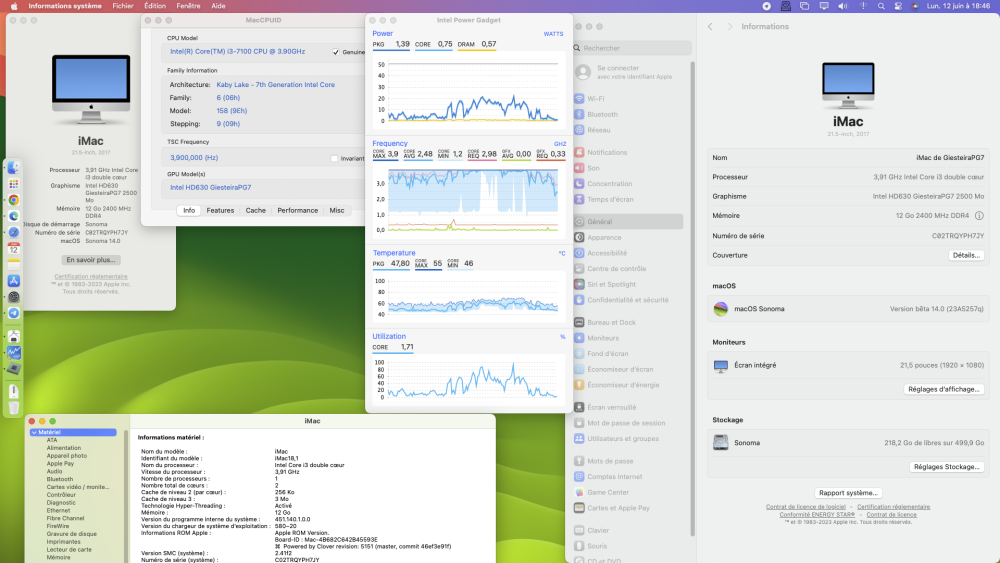Open Launchpad in the Dock
1000x563 pixels.
pyautogui.click(x=13, y=184)
